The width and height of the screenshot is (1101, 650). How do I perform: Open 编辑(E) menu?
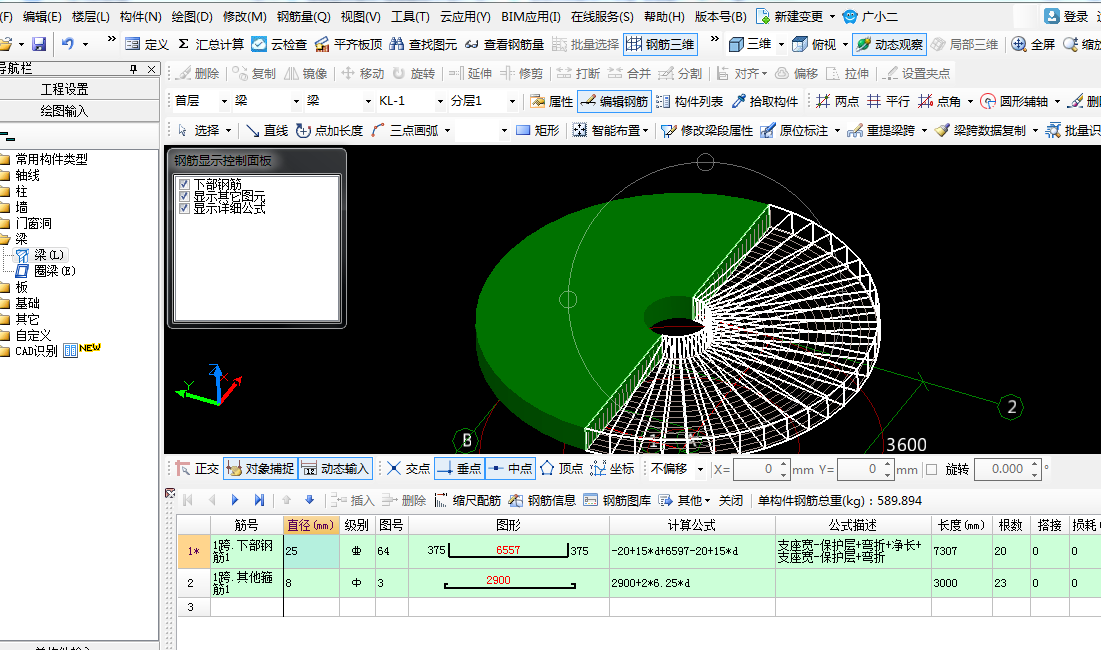pyautogui.click(x=42, y=16)
